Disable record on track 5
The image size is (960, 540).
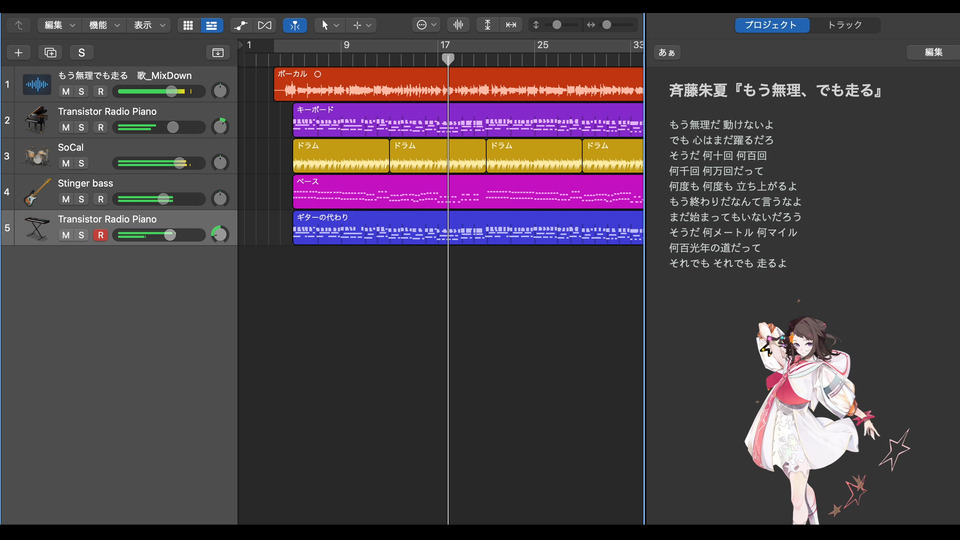(x=100, y=235)
